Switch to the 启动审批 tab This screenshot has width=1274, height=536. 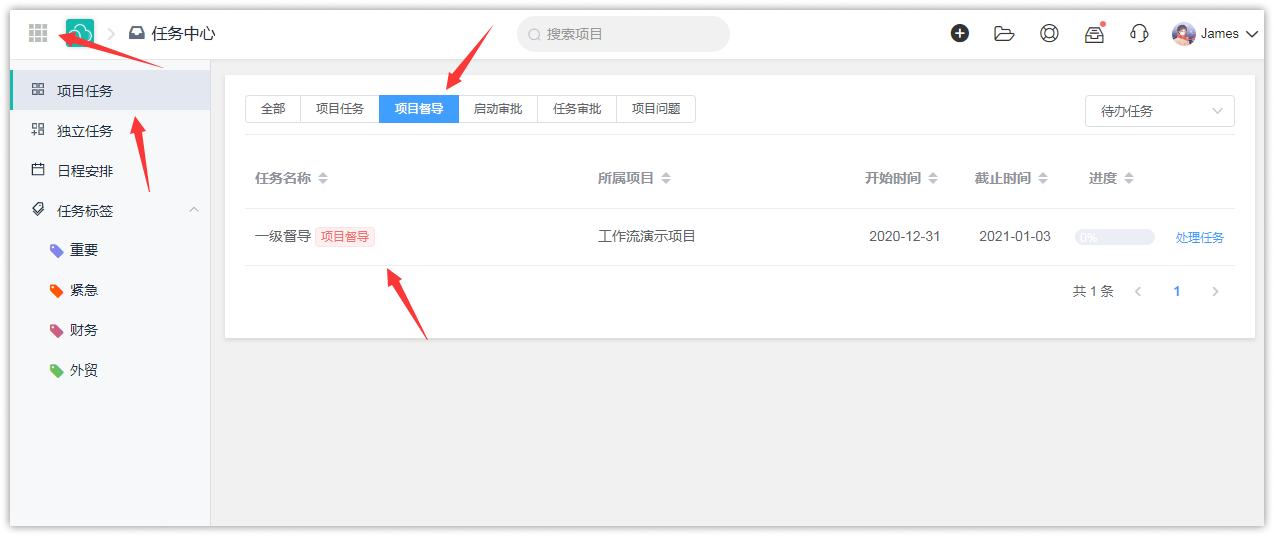[x=498, y=109]
